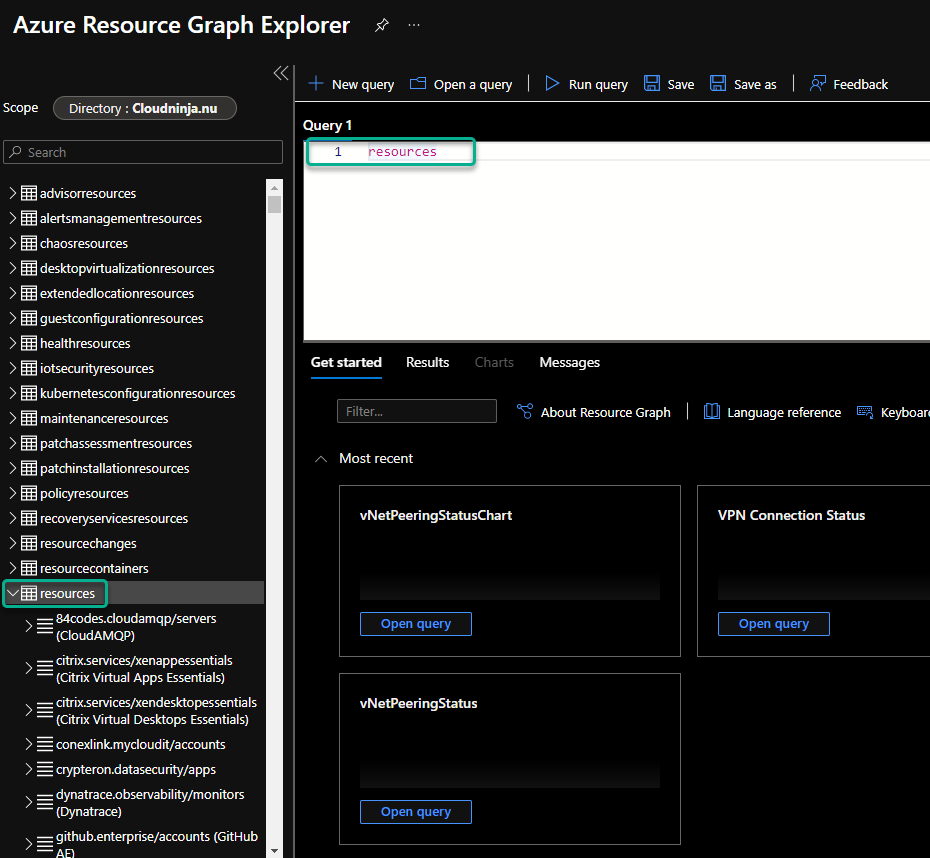Screen dimensions: 930x858
Task: Open the About Resource Graph link
Action: click(x=606, y=413)
